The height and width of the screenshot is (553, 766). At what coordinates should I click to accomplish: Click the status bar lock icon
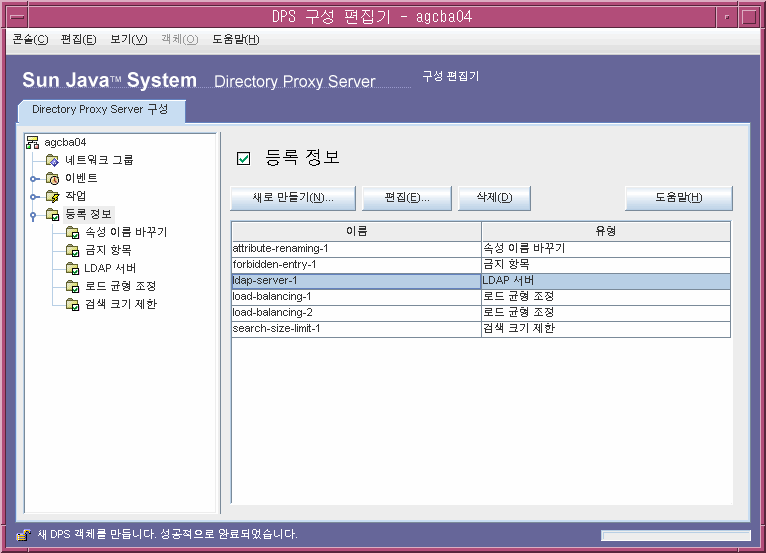pos(23,534)
